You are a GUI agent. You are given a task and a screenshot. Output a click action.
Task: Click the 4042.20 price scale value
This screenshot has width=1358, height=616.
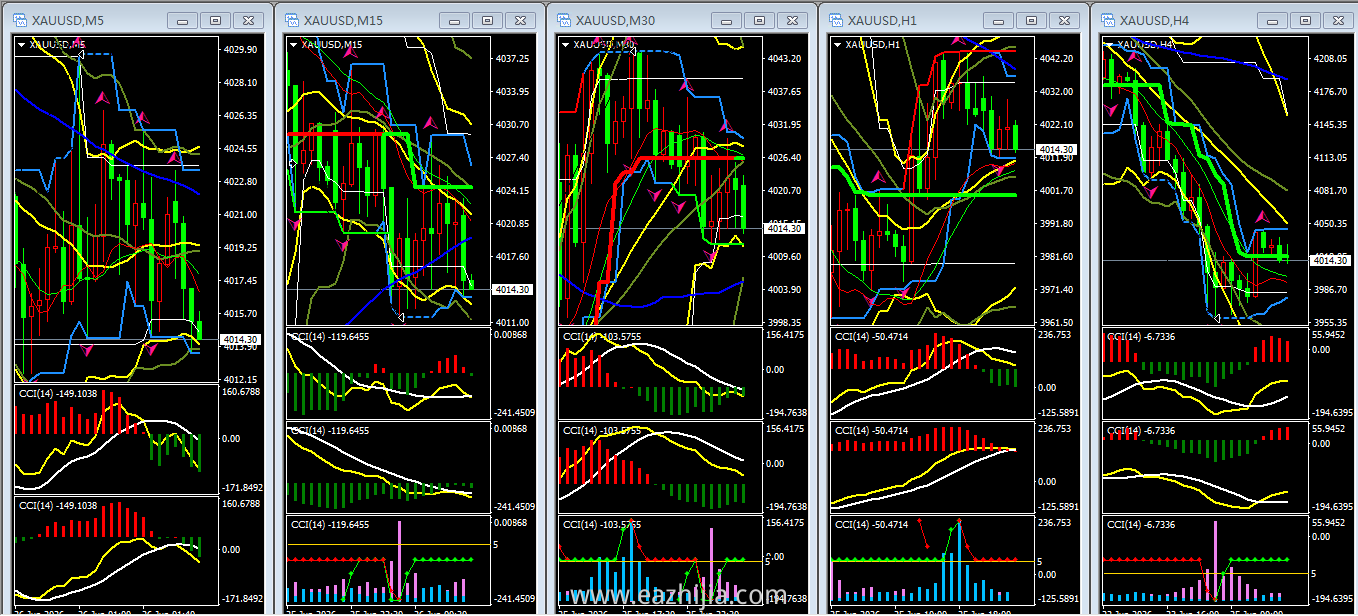pos(1055,59)
